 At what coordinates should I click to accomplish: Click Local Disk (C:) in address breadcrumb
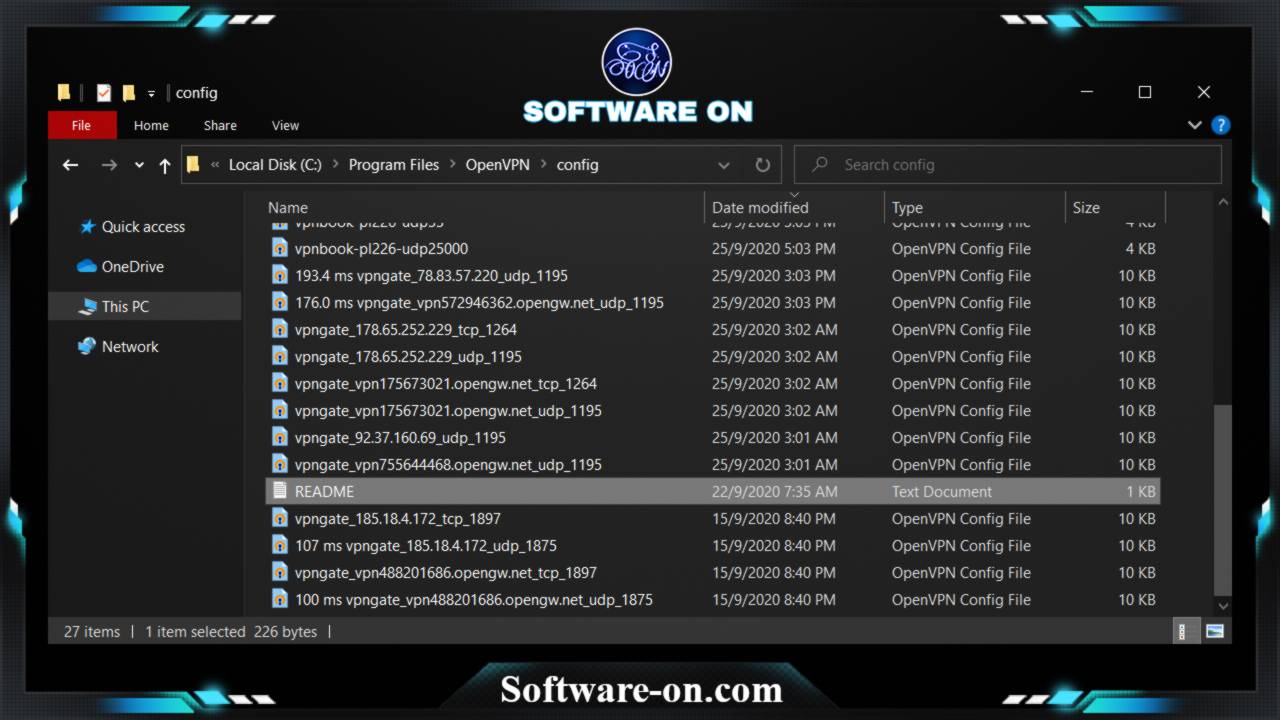pos(275,165)
